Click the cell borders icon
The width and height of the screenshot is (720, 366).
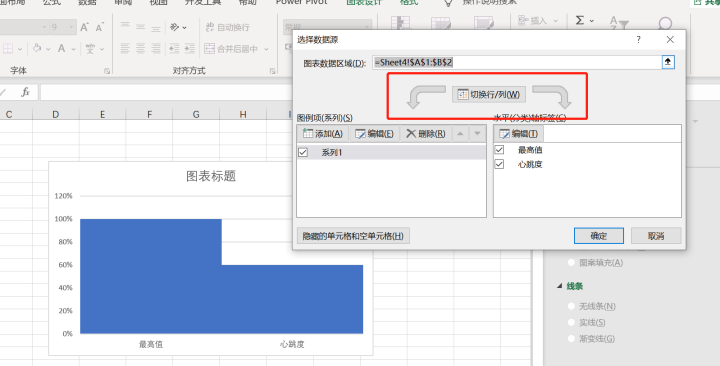[x=8, y=48]
